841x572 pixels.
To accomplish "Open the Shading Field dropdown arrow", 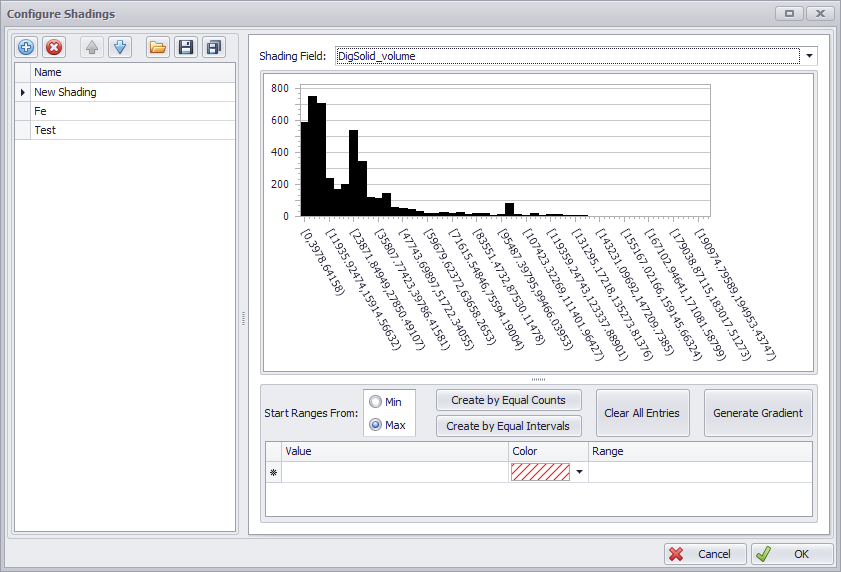I will point(809,56).
